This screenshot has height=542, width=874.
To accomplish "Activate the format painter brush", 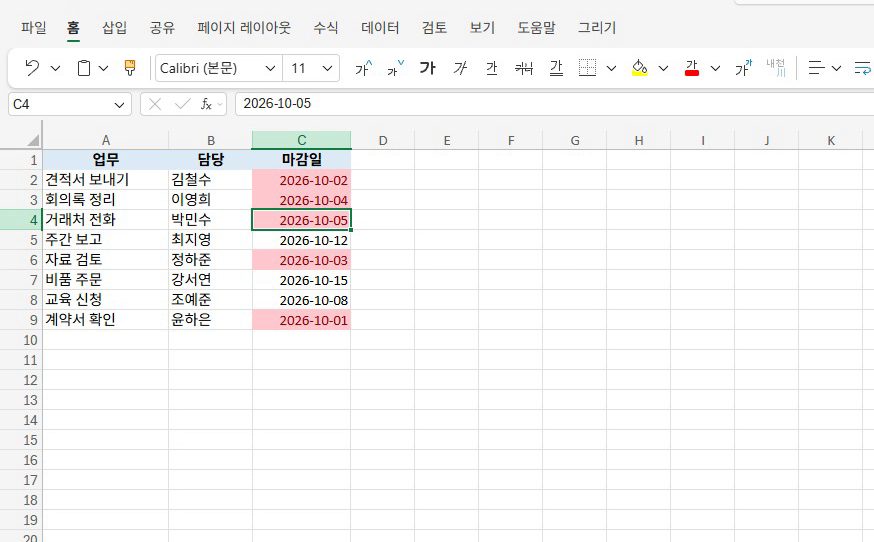I will (x=129, y=68).
